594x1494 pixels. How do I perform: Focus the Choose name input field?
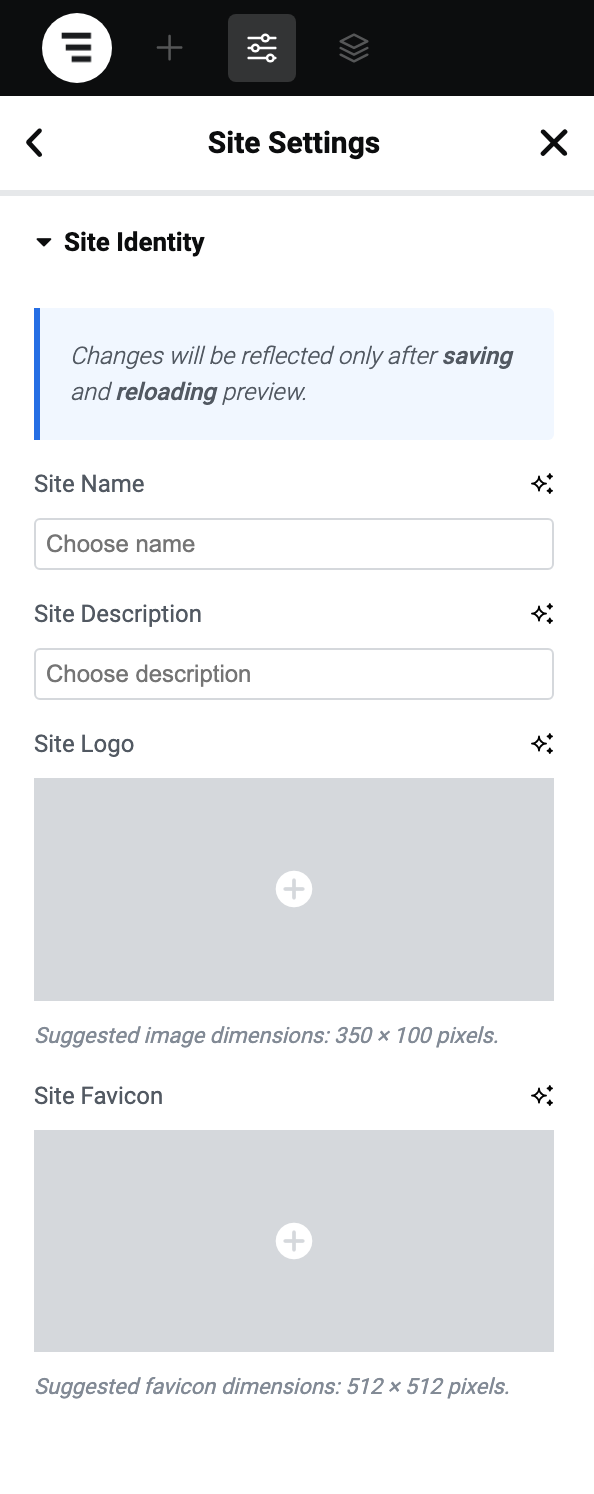pos(294,544)
